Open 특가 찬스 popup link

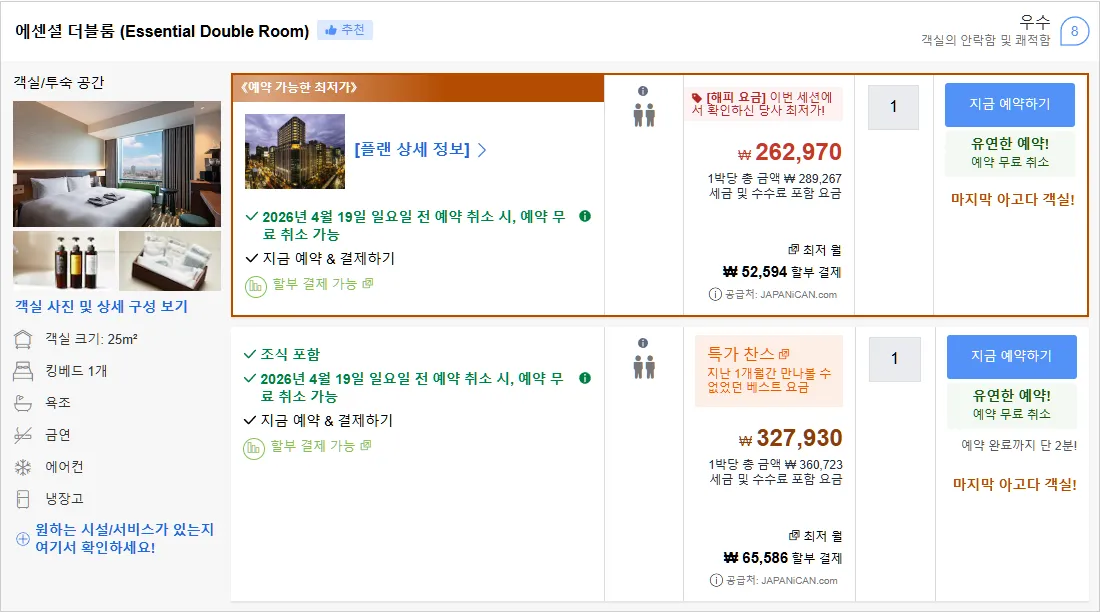pyautogui.click(x=748, y=354)
